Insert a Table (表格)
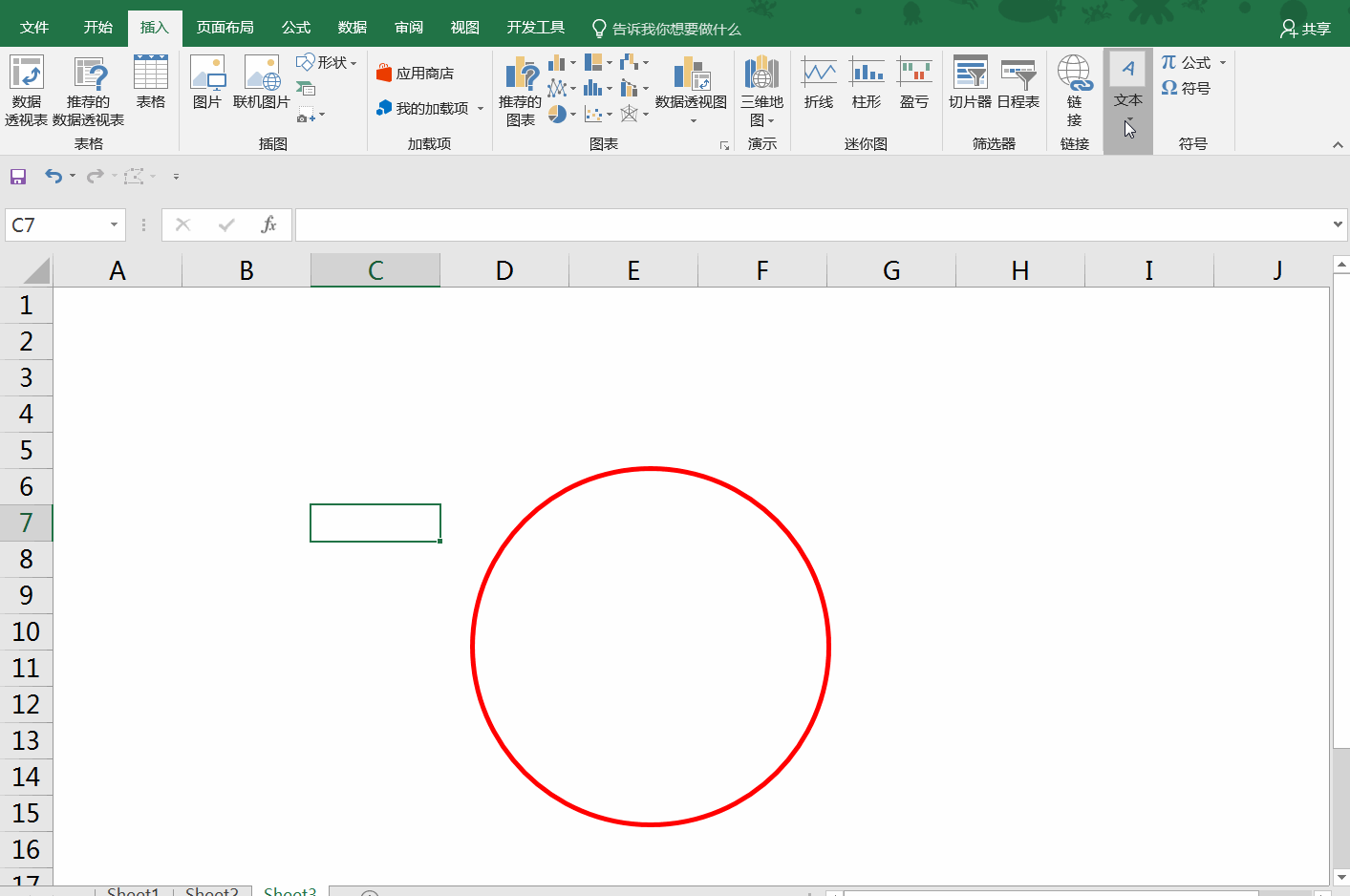 (x=151, y=82)
